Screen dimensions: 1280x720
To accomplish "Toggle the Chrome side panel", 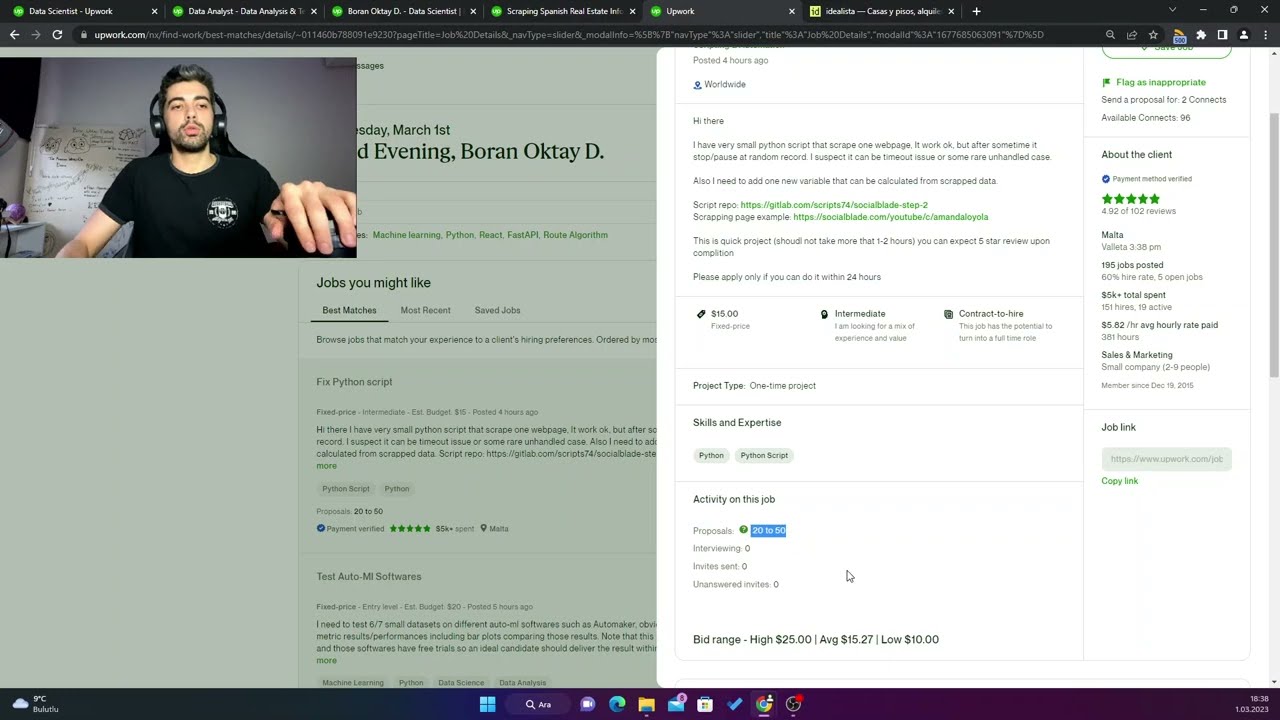I will point(1222,35).
